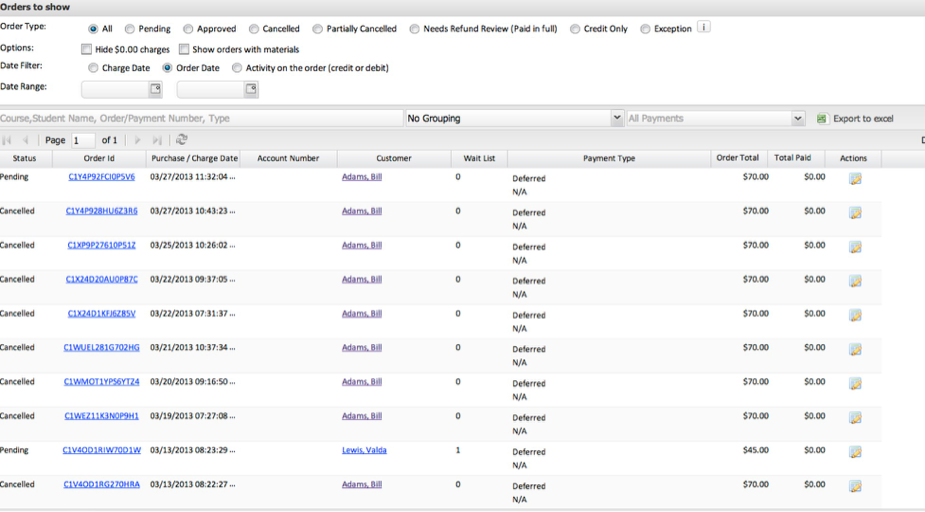Click Export to excel button

tap(855, 118)
